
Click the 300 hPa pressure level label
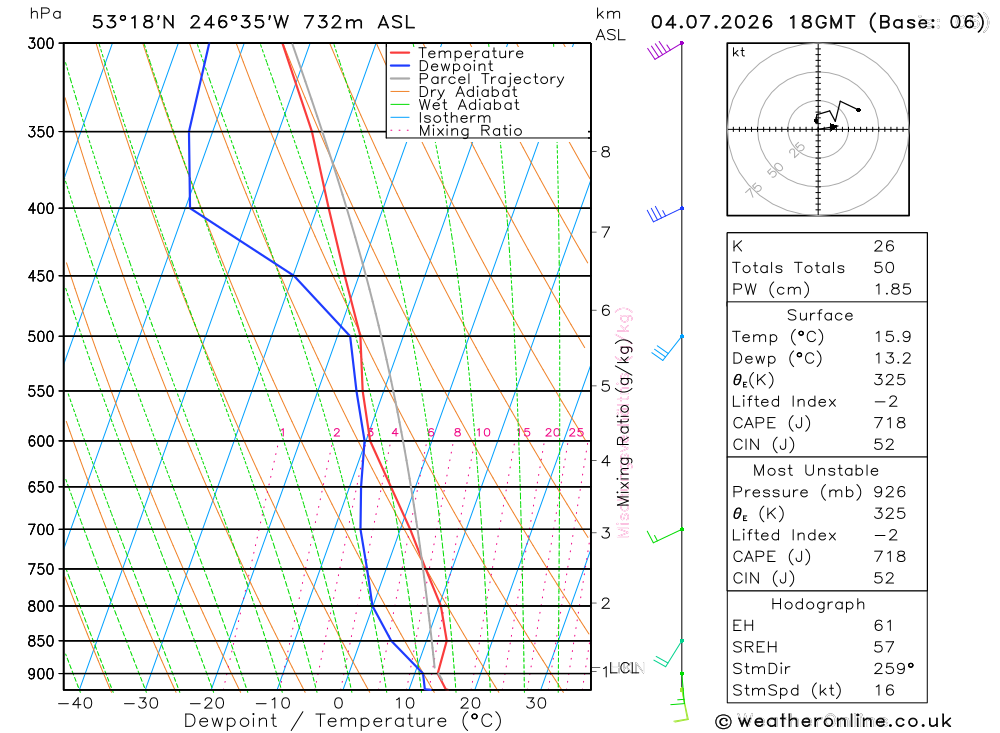pyautogui.click(x=42, y=43)
